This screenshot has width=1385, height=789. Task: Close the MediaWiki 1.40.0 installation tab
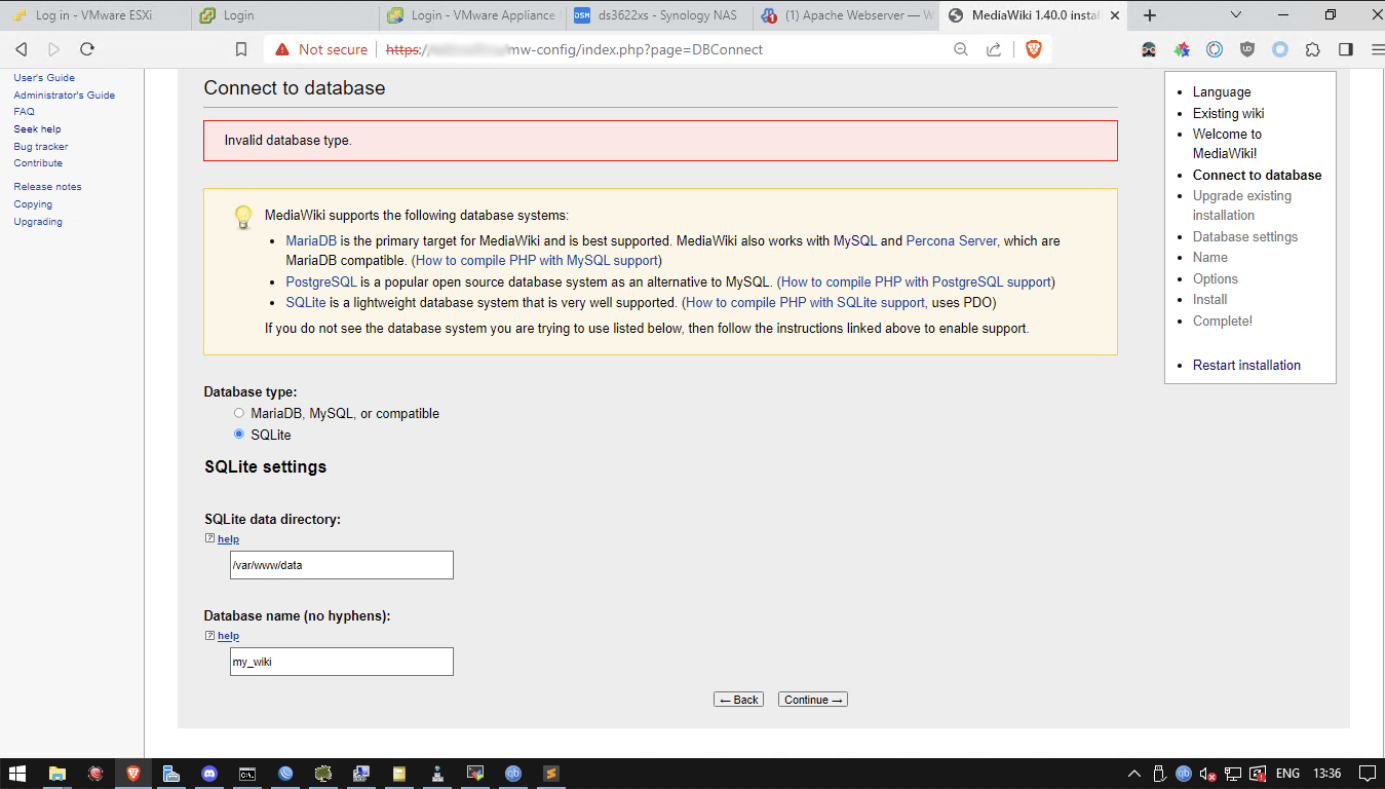coord(1115,16)
